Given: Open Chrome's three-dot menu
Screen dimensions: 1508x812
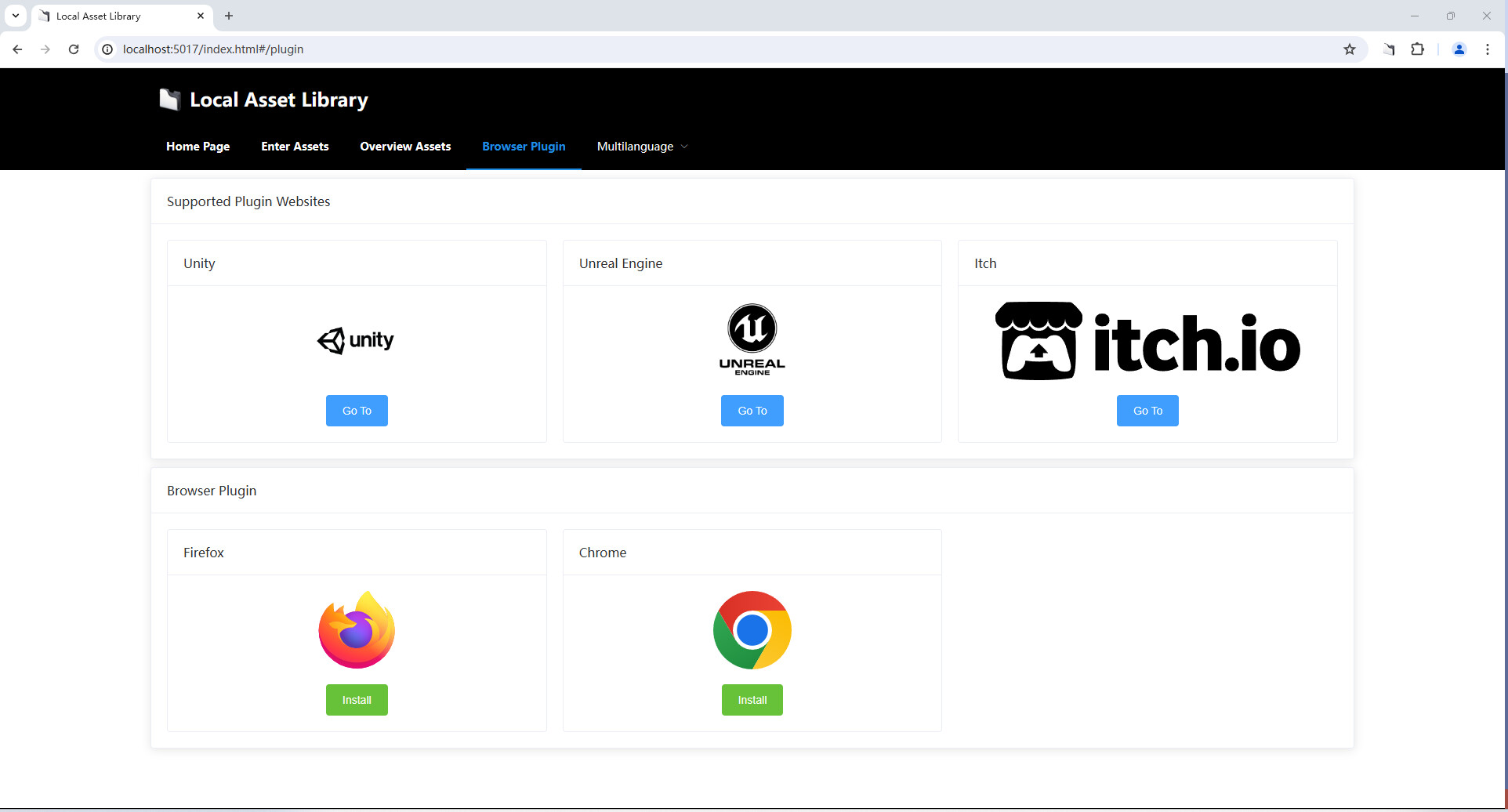Looking at the screenshot, I should [1488, 49].
